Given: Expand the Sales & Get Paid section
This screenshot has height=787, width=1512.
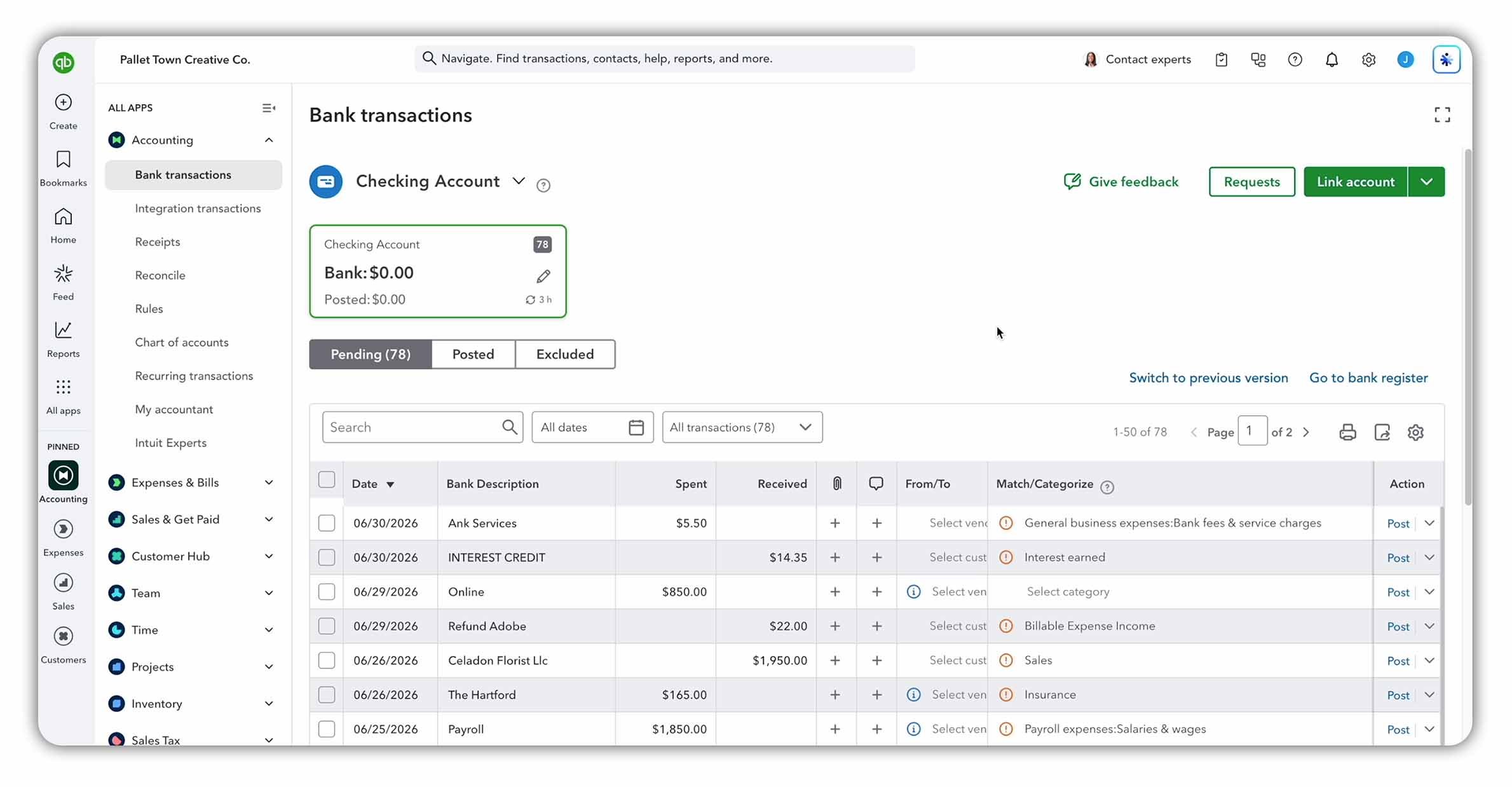Looking at the screenshot, I should [x=269, y=520].
